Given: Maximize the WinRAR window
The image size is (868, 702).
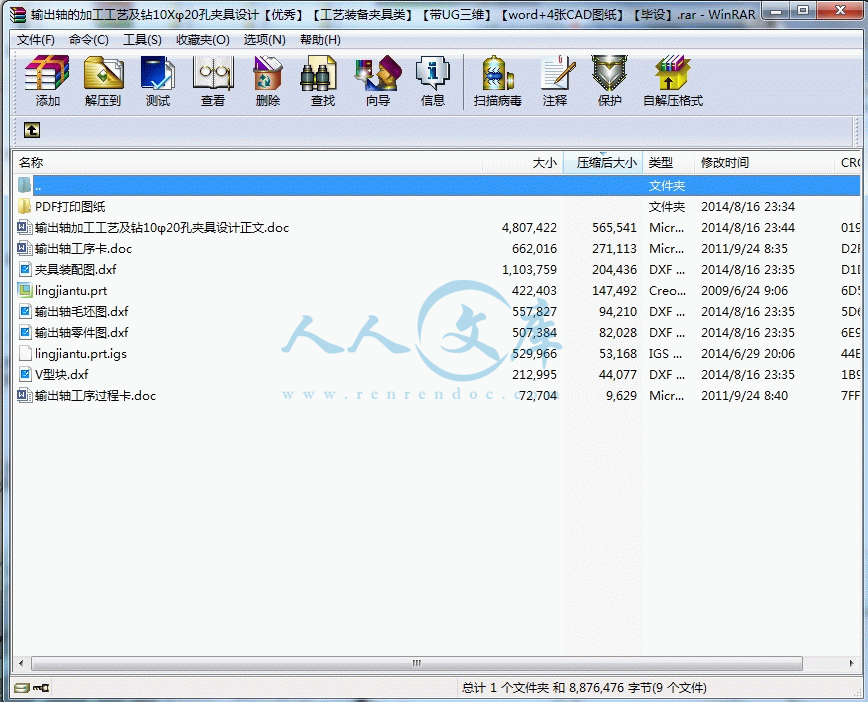Looking at the screenshot, I should [803, 10].
